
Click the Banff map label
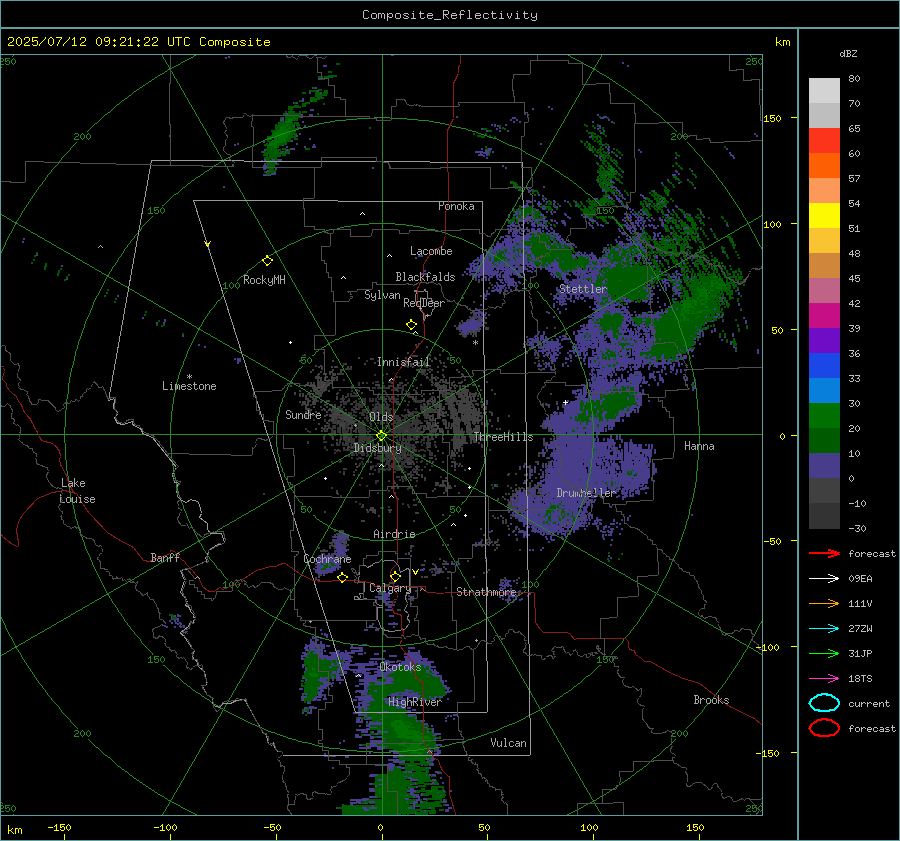(x=165, y=558)
